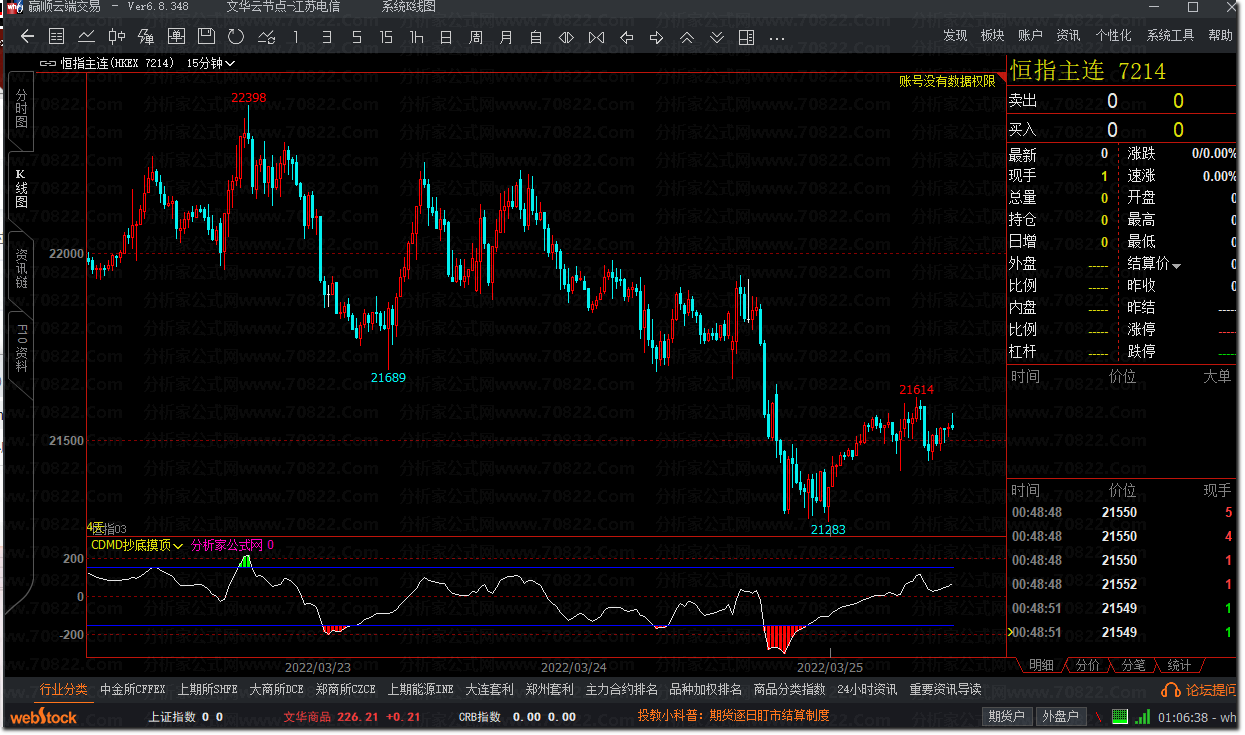
Task: Select the 行业分类 bottom tab
Action: 64,690
